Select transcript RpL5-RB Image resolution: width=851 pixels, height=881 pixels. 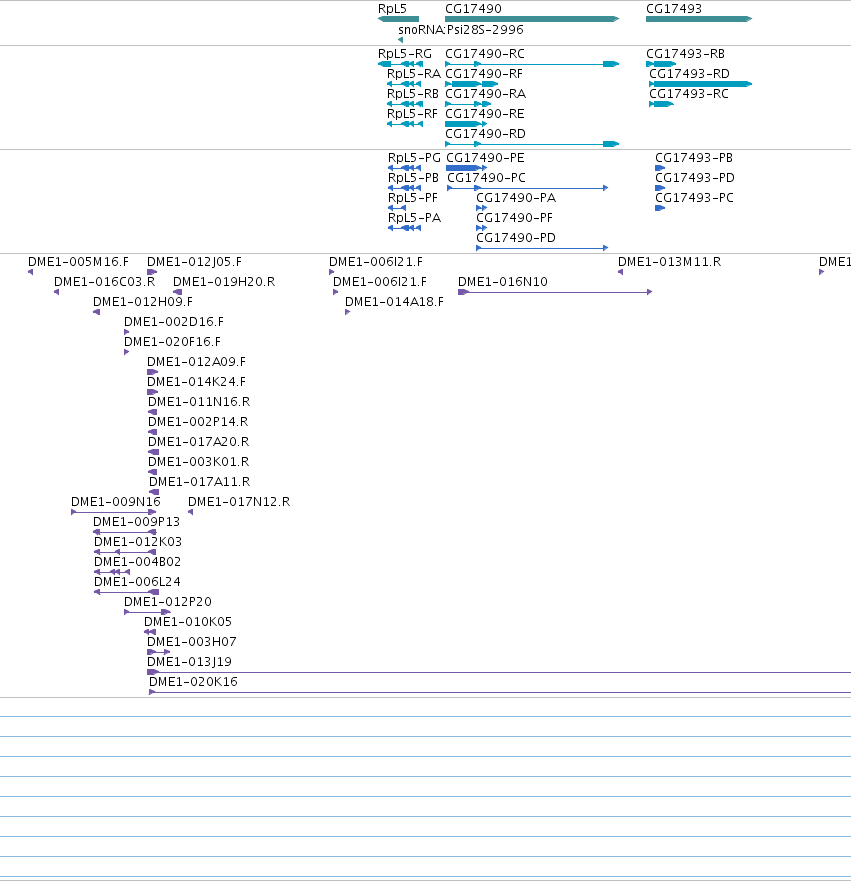(413, 94)
